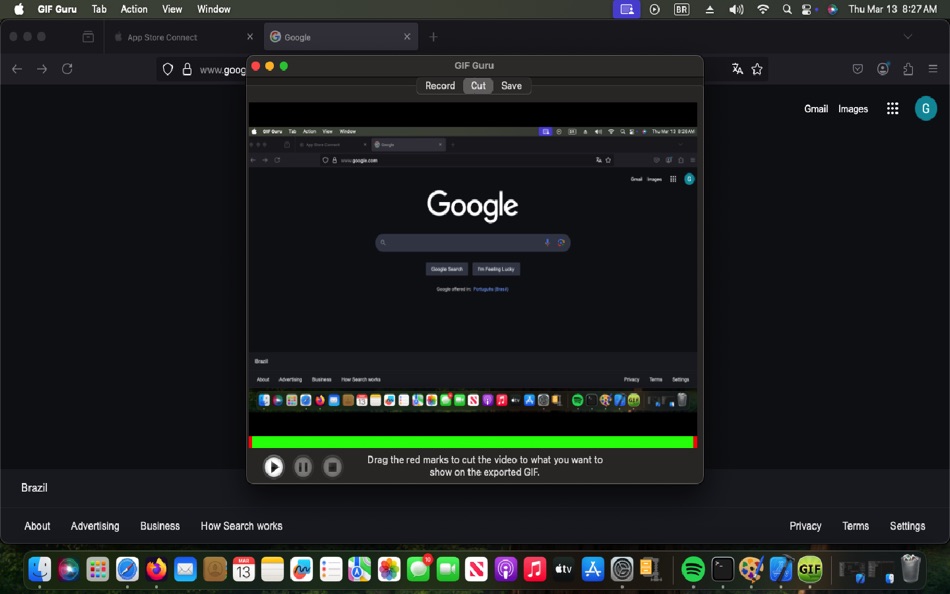Open Xcode from the Dock
This screenshot has width=950, height=594.
pyautogui.click(x=780, y=569)
